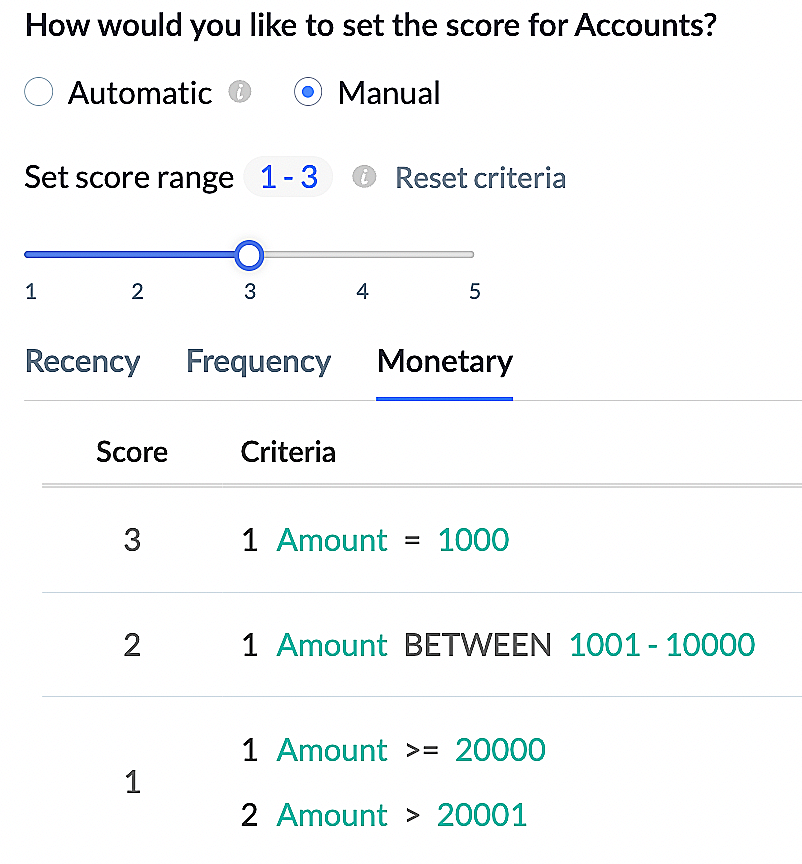Click the score range slider handle
The width and height of the screenshot is (802, 864).
(x=250, y=255)
